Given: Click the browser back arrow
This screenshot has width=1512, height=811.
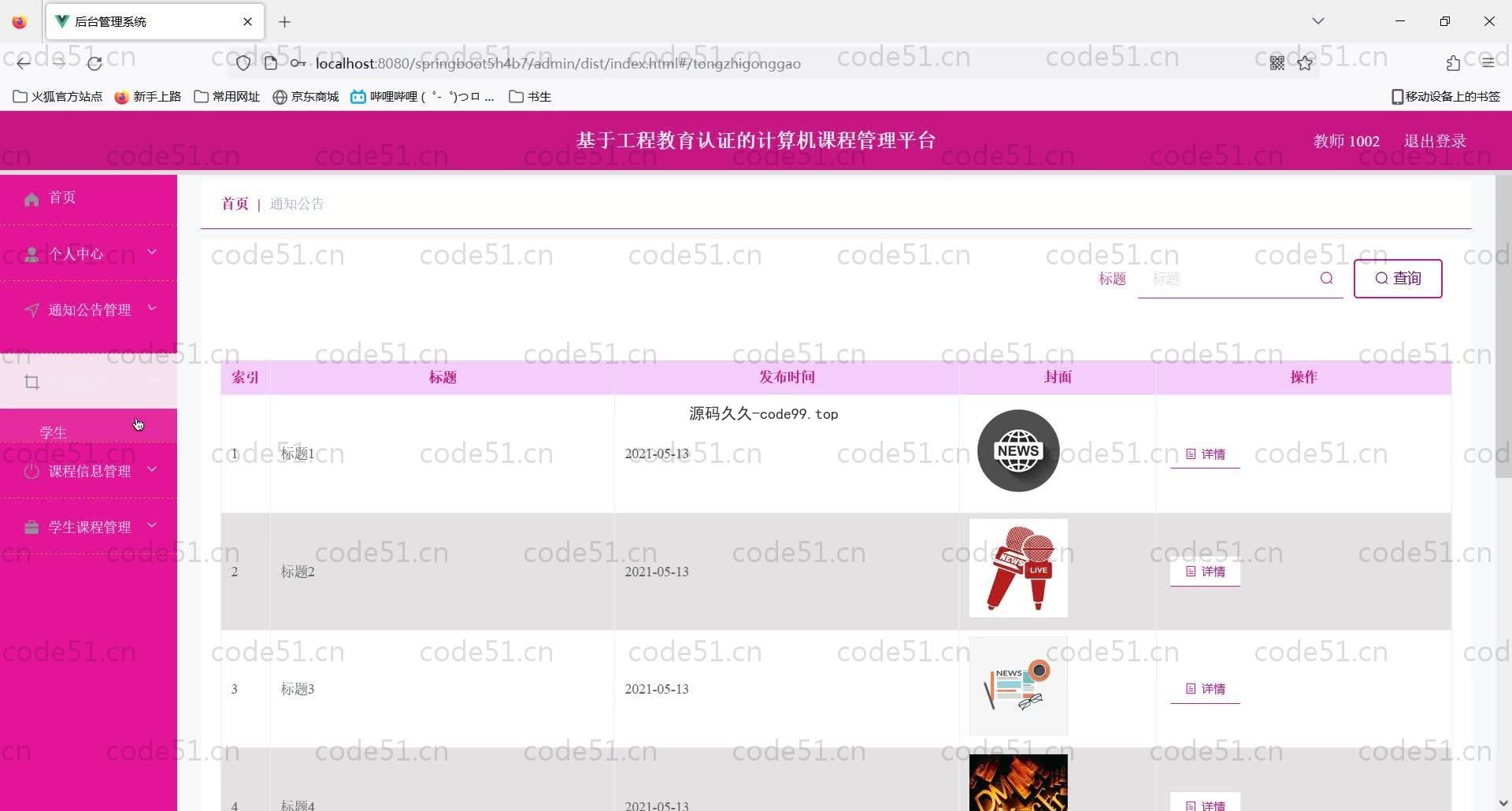Looking at the screenshot, I should 24,63.
